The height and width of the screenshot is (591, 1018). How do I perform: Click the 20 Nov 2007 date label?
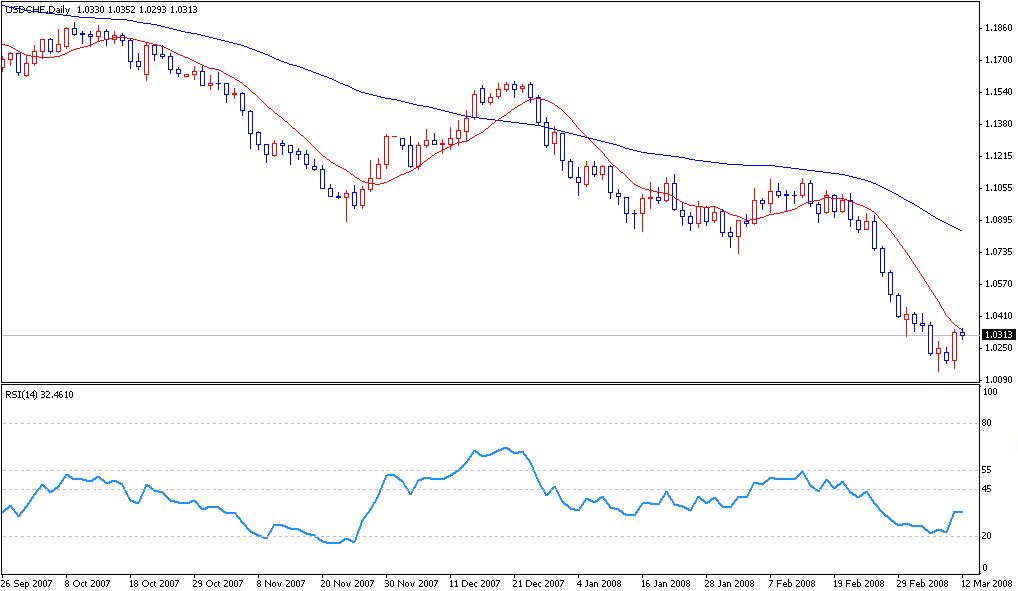click(x=347, y=583)
